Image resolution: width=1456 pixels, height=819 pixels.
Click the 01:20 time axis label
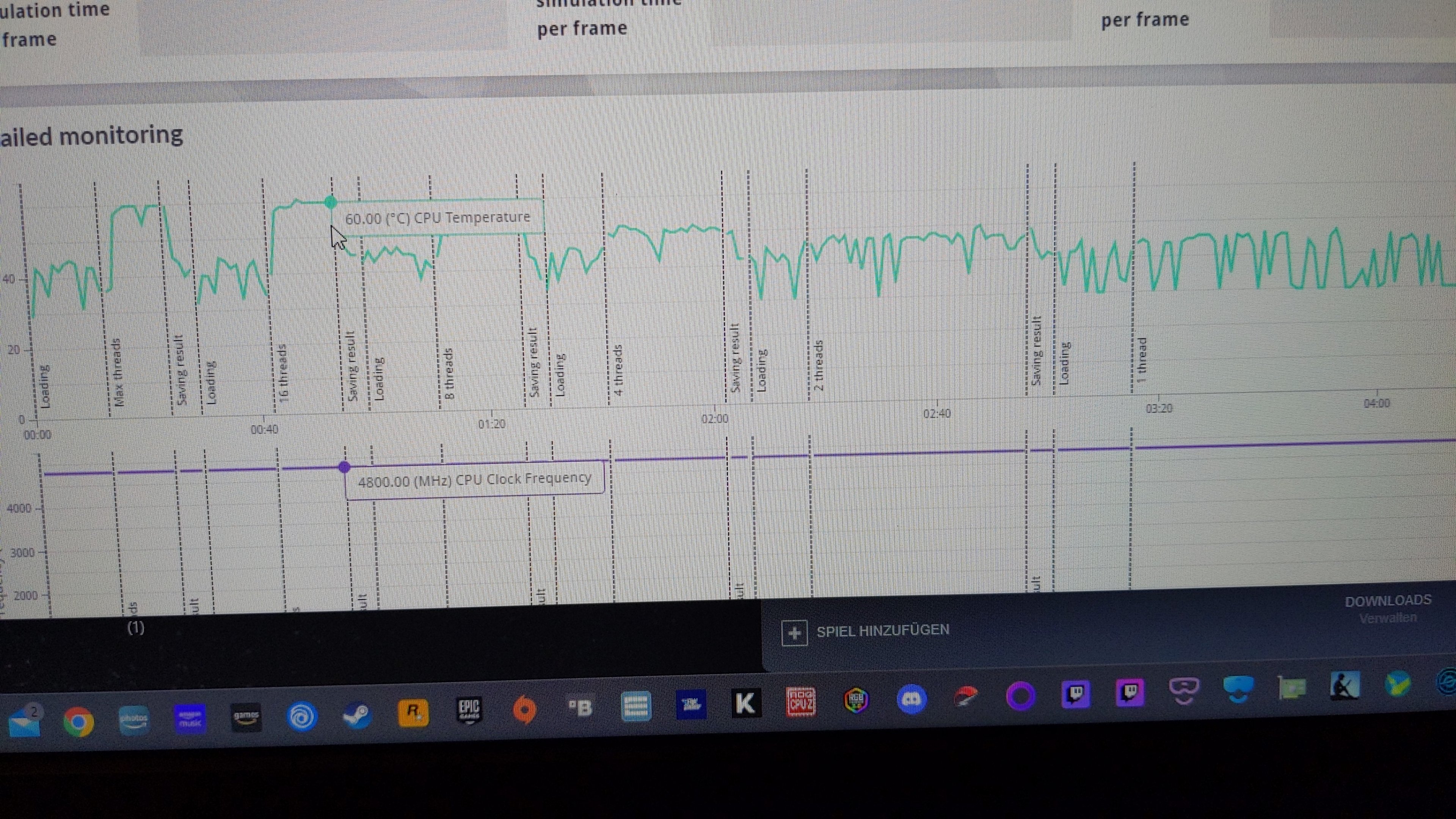coord(491,424)
